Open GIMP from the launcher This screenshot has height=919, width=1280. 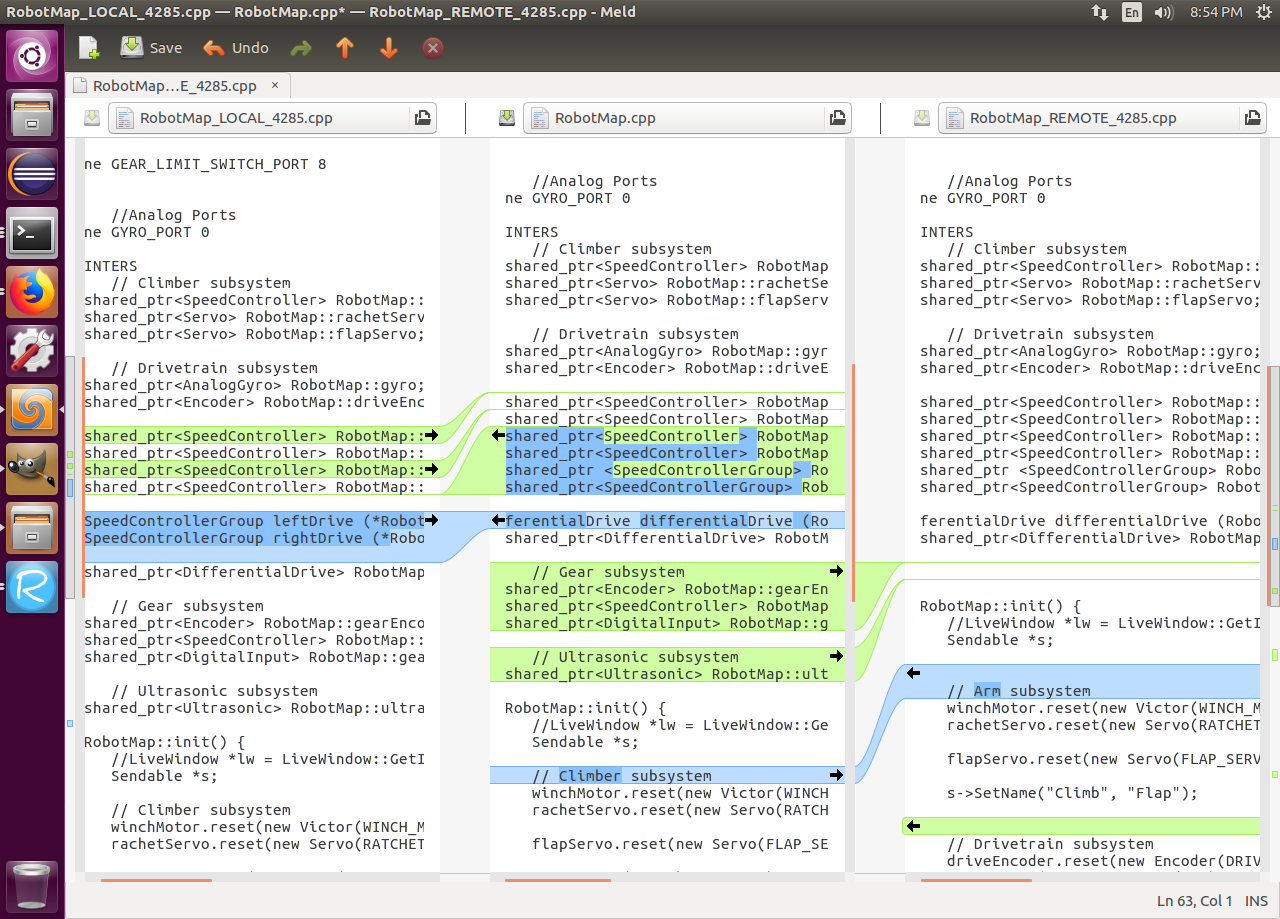[32, 469]
